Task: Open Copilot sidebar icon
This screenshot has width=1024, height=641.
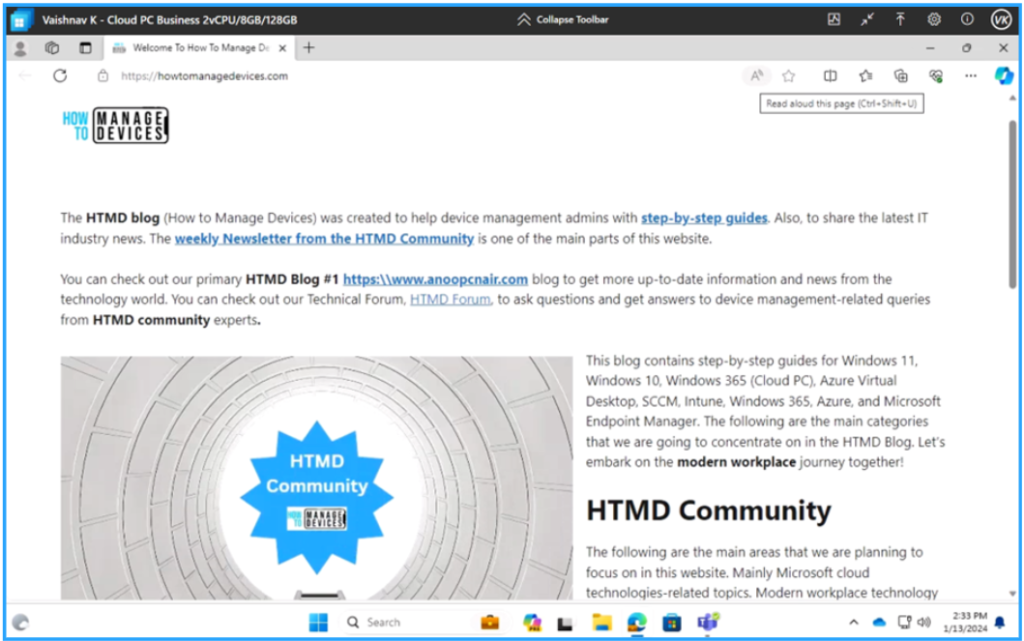Action: (x=1004, y=76)
